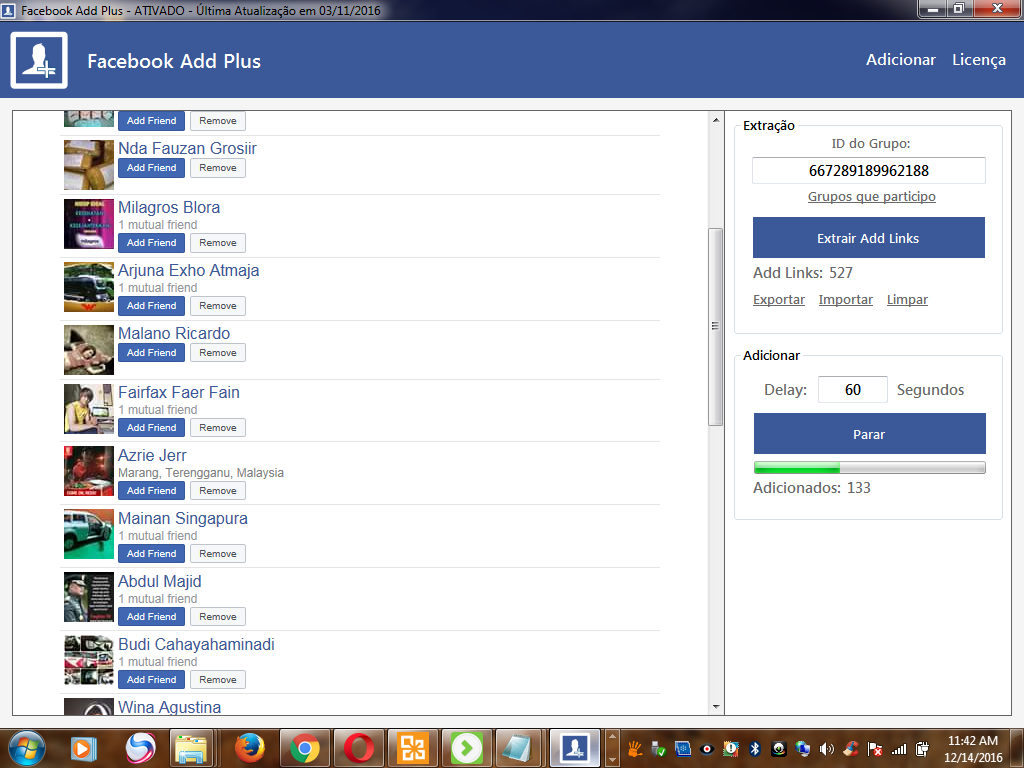Add Friend for Mainan Singapura

[x=152, y=554]
